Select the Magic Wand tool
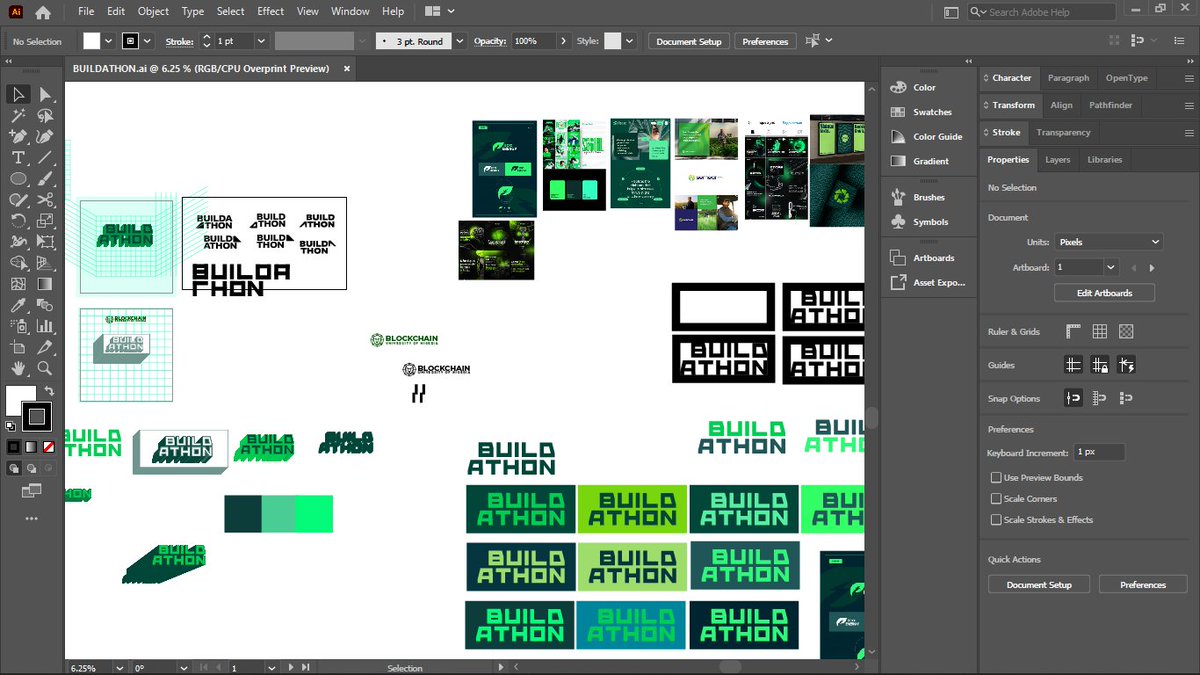The width and height of the screenshot is (1200, 675). [18, 116]
